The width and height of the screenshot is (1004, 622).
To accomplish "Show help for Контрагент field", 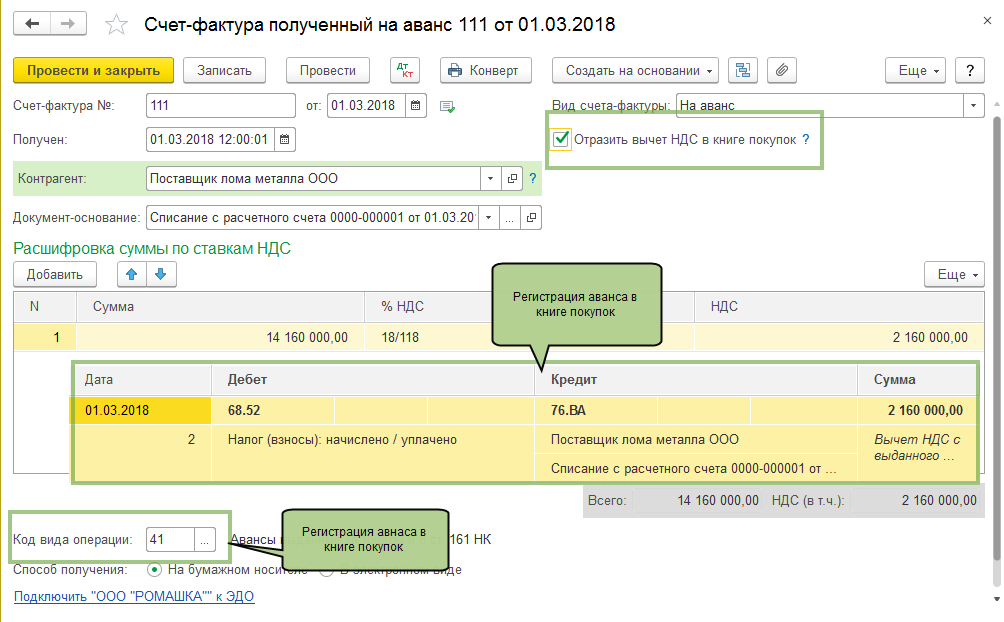I will pyautogui.click(x=533, y=179).
